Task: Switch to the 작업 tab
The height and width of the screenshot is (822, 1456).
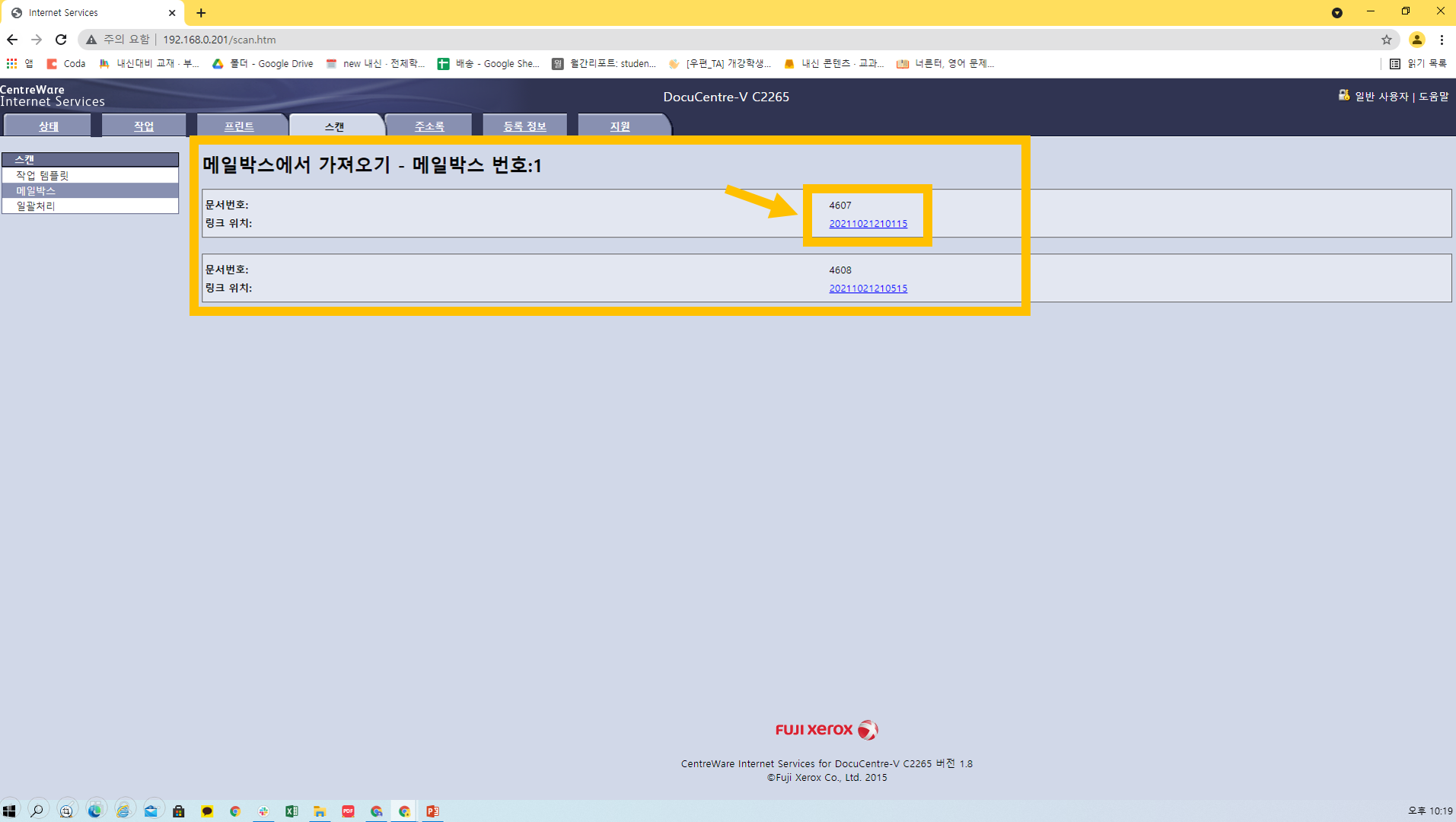Action: click(x=144, y=126)
